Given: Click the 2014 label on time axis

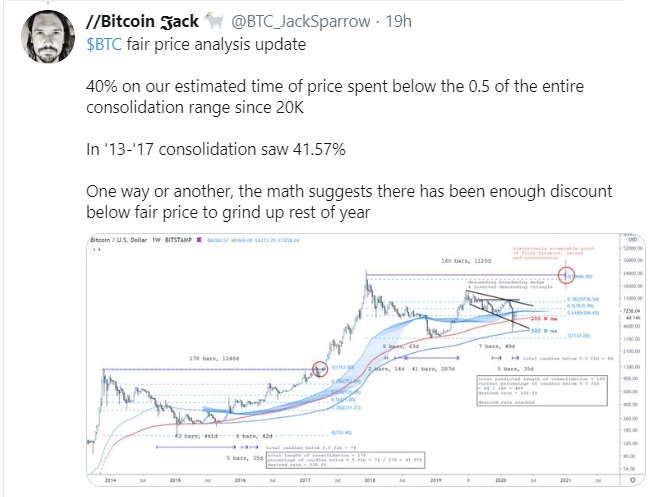Looking at the screenshot, I should [x=106, y=484].
